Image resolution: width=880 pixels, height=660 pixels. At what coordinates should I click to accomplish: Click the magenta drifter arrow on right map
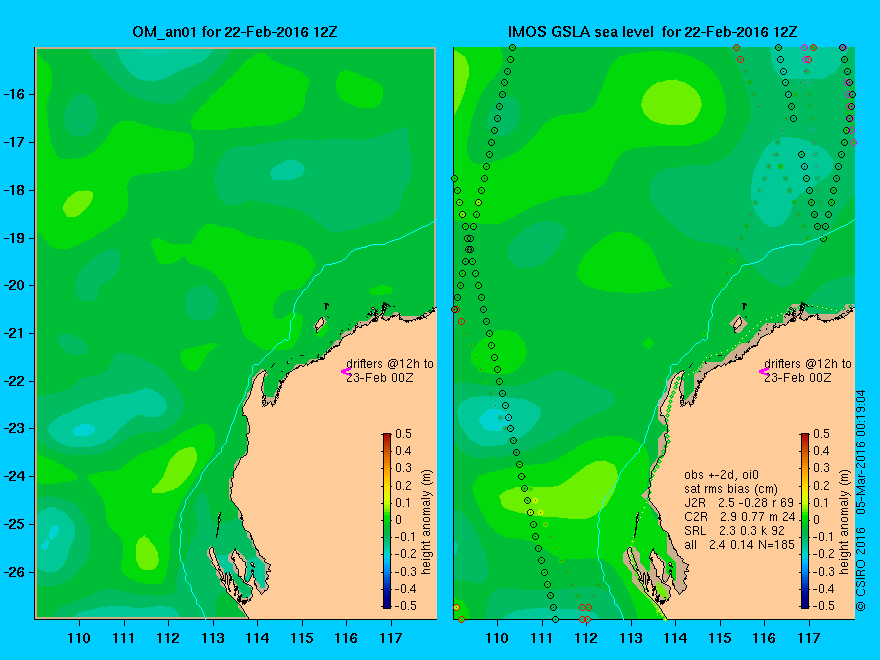764,371
